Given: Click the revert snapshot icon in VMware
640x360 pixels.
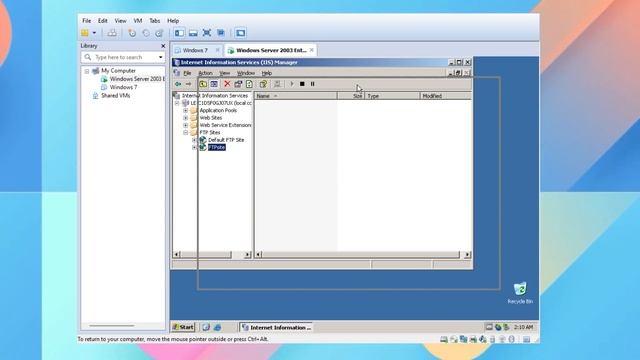Looking at the screenshot, I should tap(146, 33).
